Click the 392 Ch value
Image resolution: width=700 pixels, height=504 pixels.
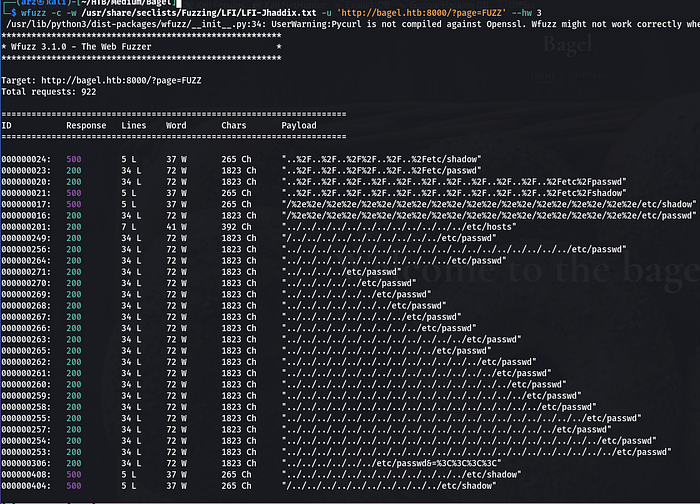[236, 227]
